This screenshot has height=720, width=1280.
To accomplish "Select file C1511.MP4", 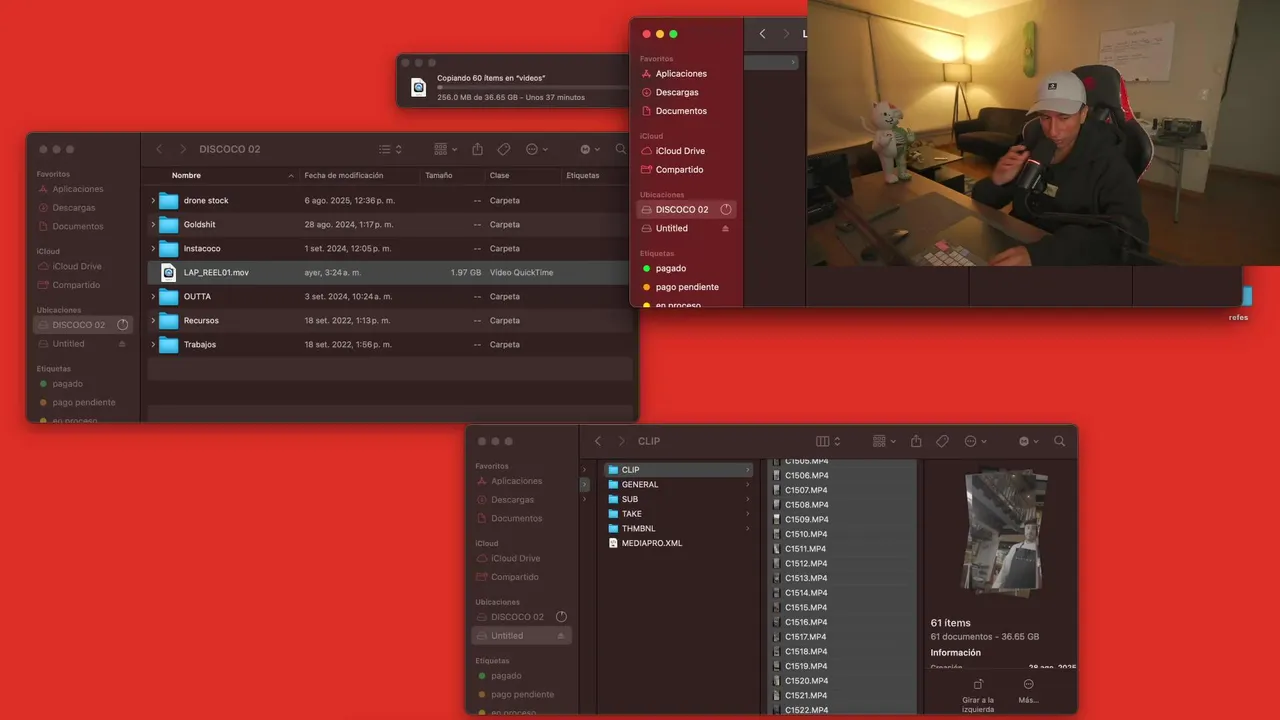I will click(x=843, y=549).
